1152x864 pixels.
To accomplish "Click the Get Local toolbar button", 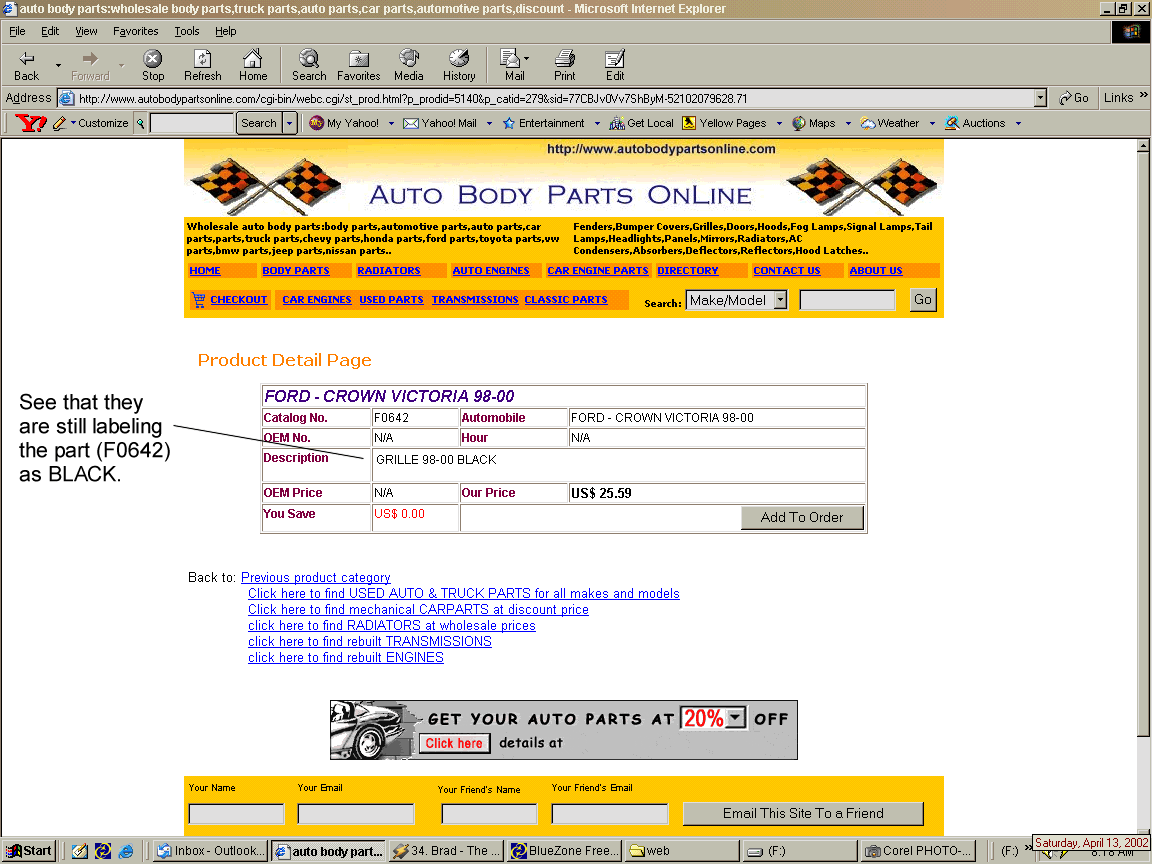I will (x=641, y=123).
